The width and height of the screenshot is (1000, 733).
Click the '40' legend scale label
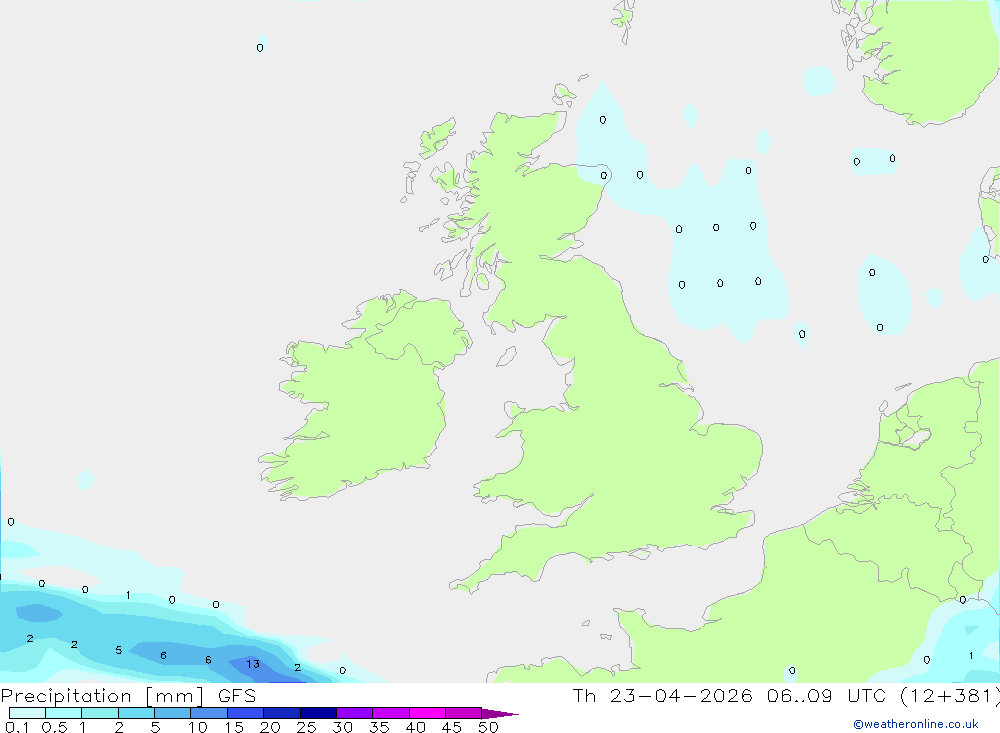pyautogui.click(x=416, y=727)
